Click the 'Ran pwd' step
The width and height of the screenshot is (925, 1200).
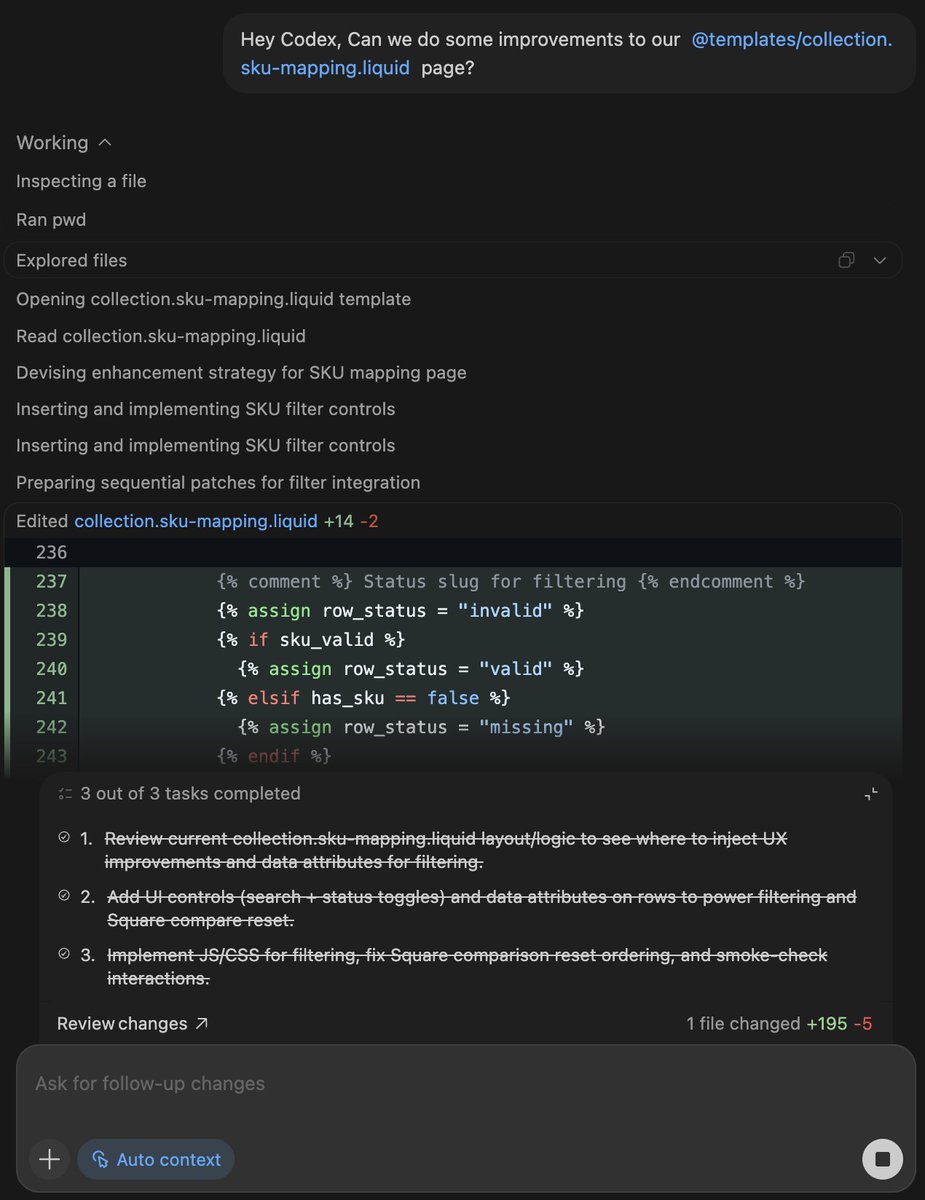51,219
